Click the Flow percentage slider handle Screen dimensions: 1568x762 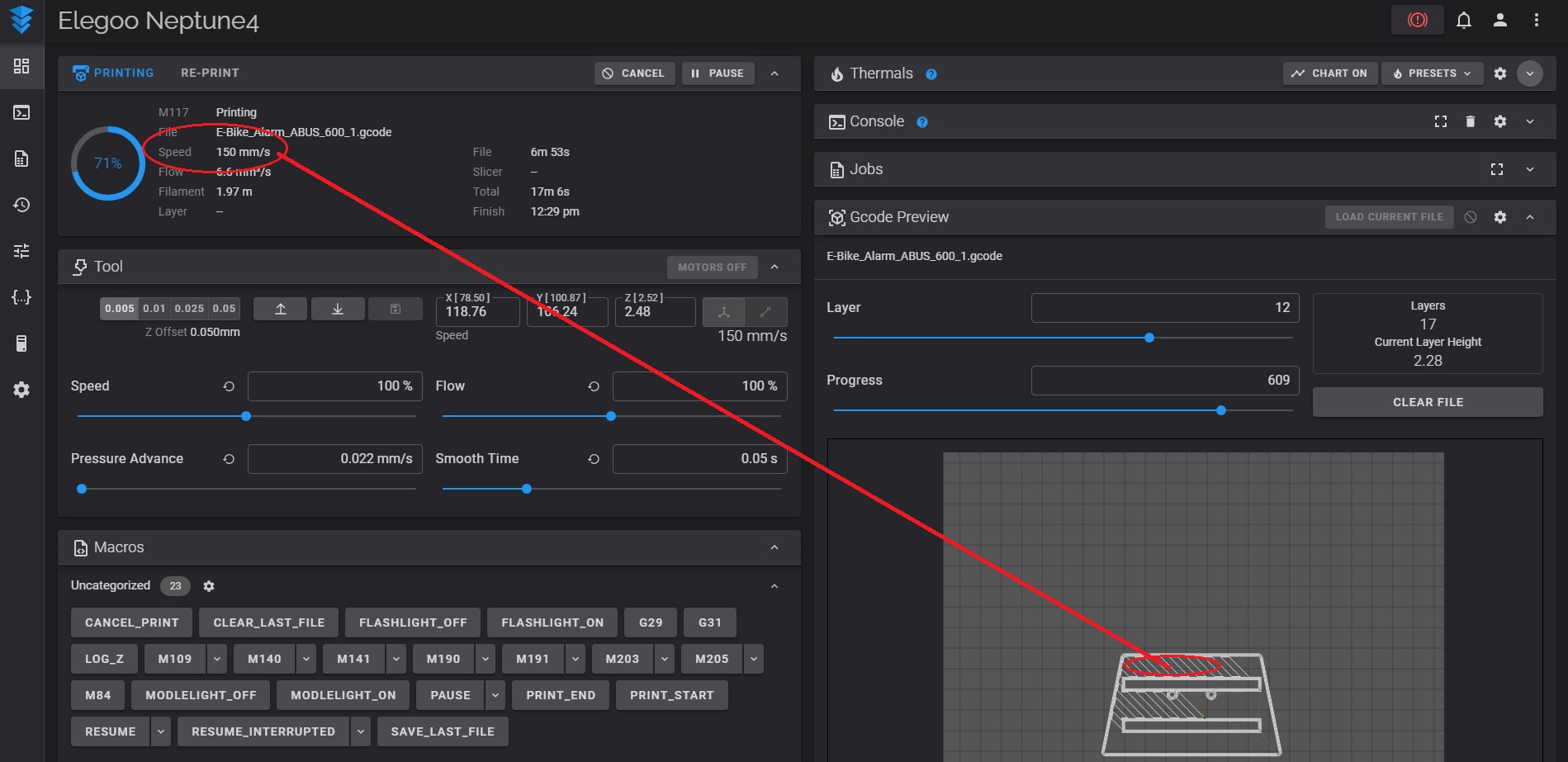tap(611, 416)
